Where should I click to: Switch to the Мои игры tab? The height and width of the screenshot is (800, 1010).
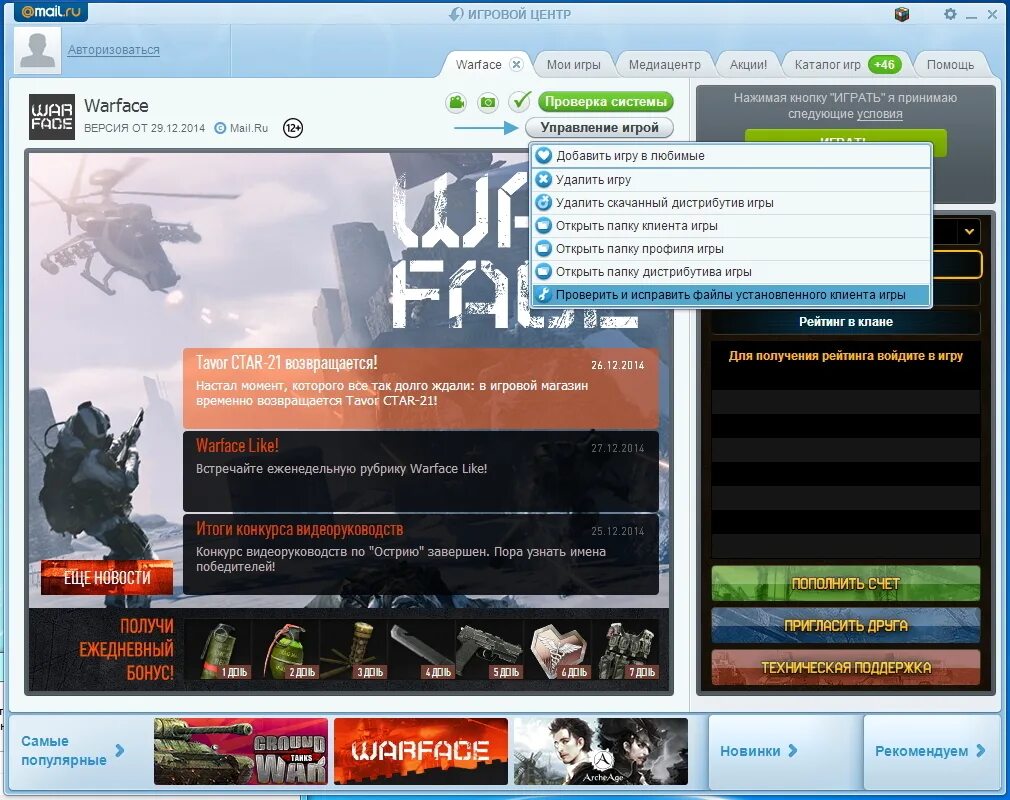point(573,64)
